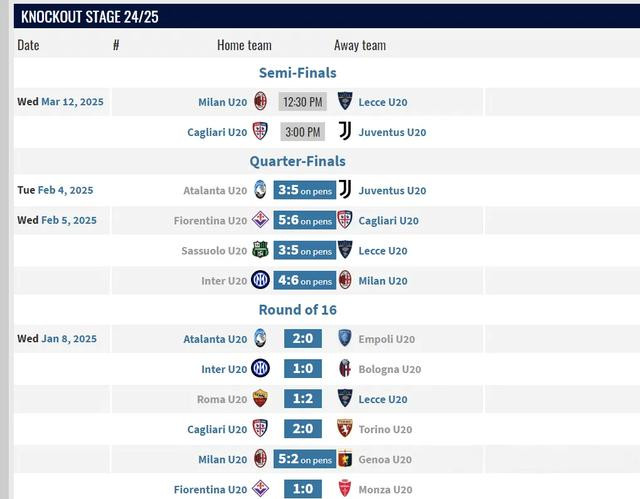Image resolution: width=640 pixels, height=499 pixels.
Task: Click the Roma U20 crest
Action: (x=260, y=398)
